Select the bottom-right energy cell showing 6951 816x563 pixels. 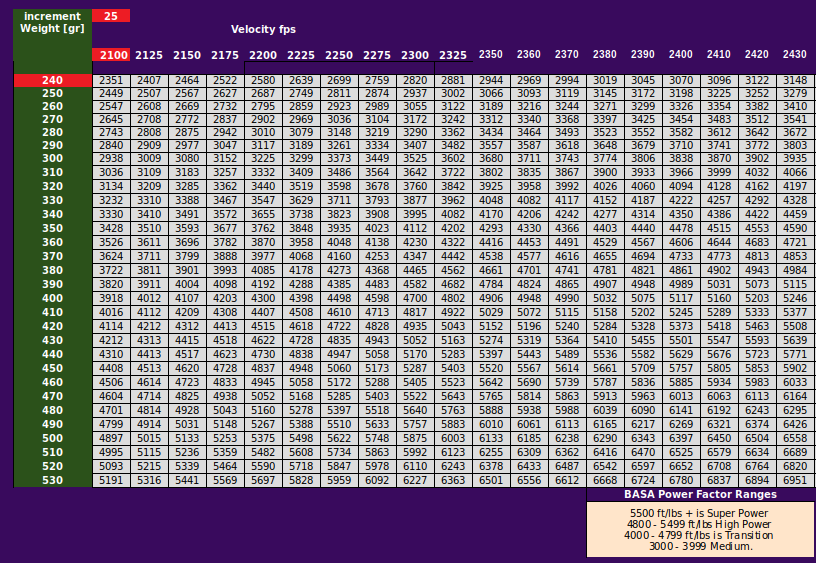795,480
